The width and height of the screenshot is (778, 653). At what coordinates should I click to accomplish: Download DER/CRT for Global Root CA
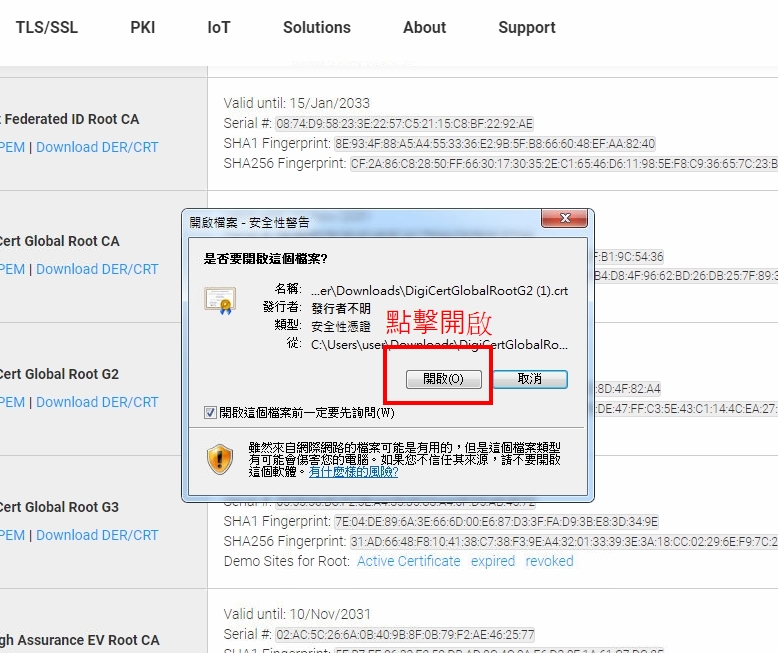click(97, 269)
